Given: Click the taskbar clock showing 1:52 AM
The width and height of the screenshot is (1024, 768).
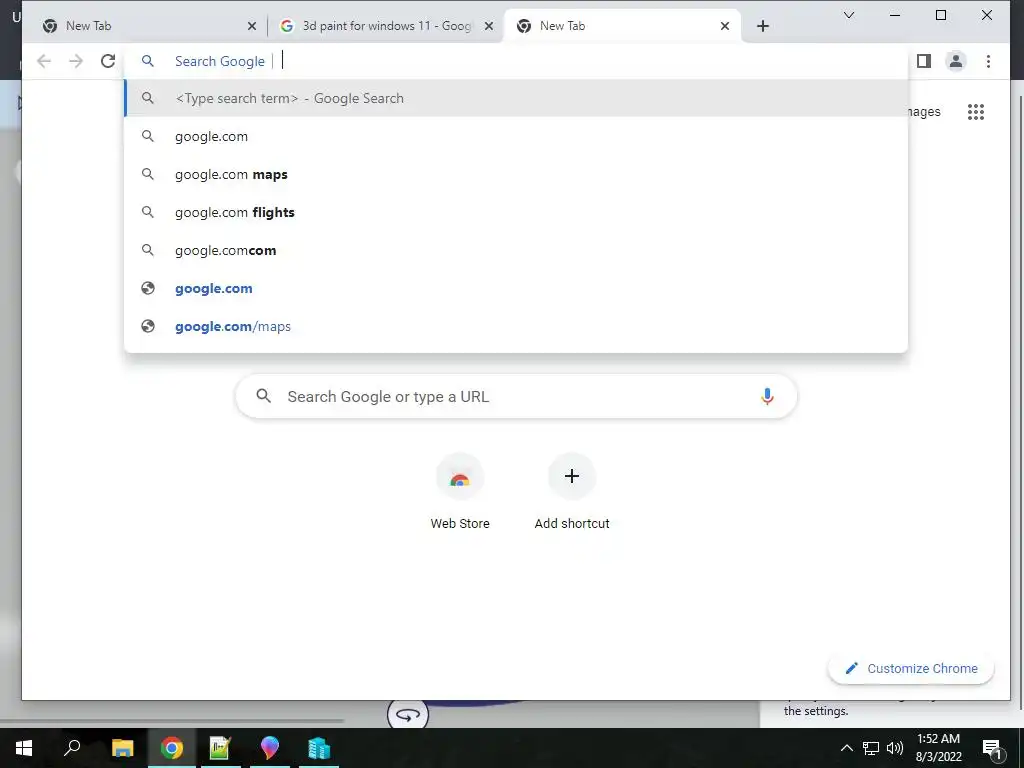Looking at the screenshot, I should tap(938, 748).
